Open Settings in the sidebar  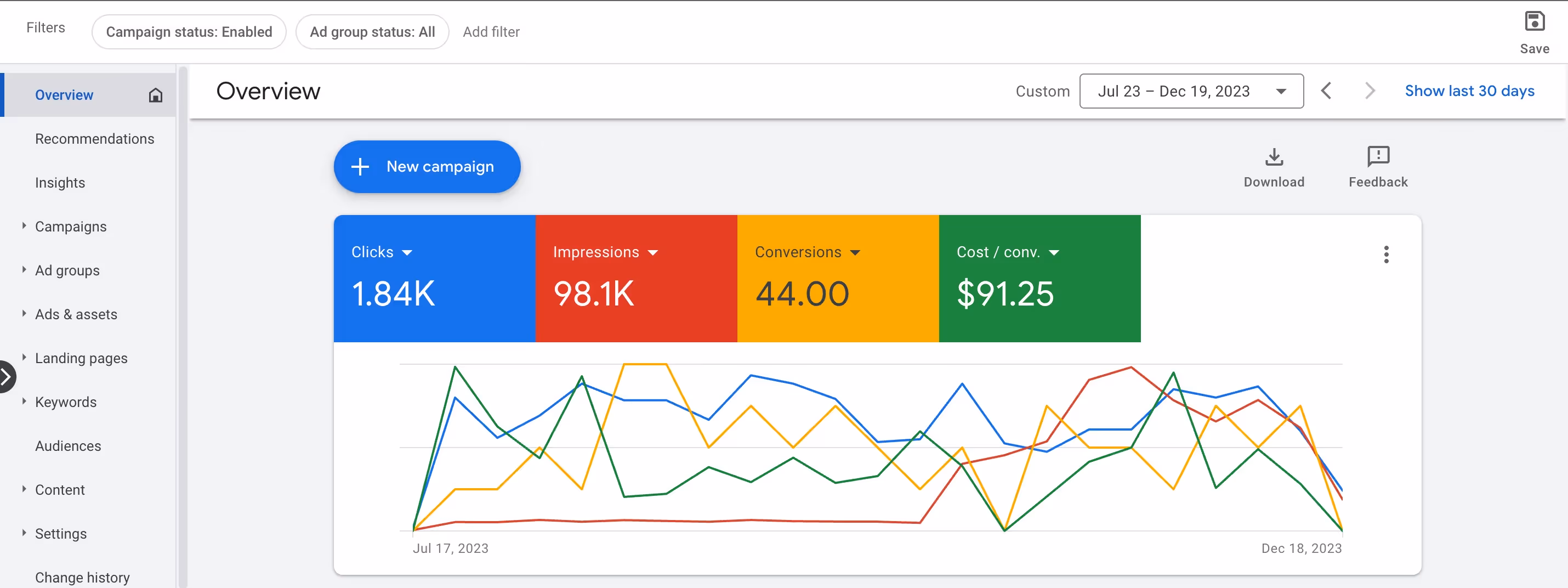pyautogui.click(x=61, y=533)
